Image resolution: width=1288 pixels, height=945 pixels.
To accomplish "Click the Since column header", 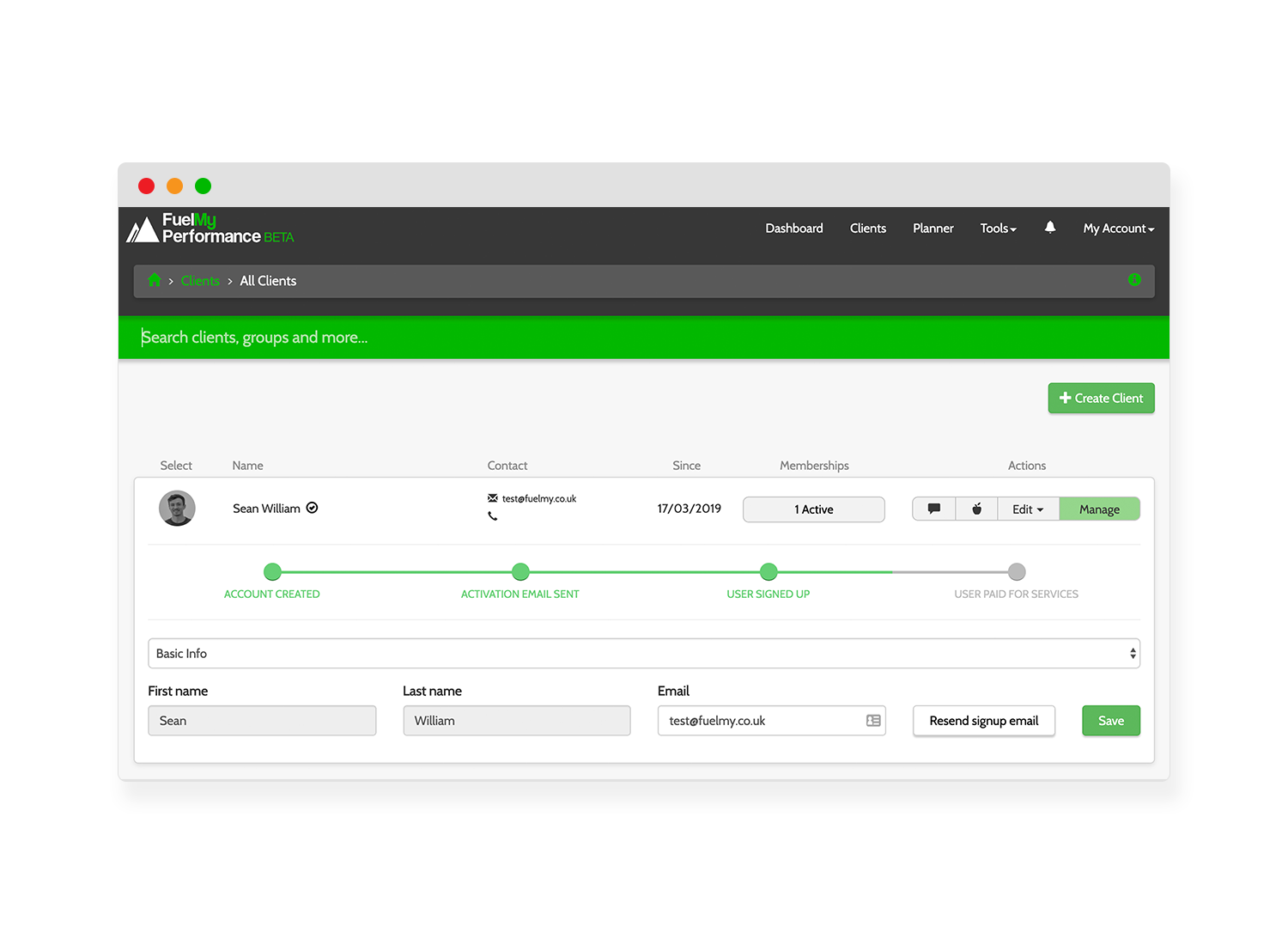I will (686, 466).
